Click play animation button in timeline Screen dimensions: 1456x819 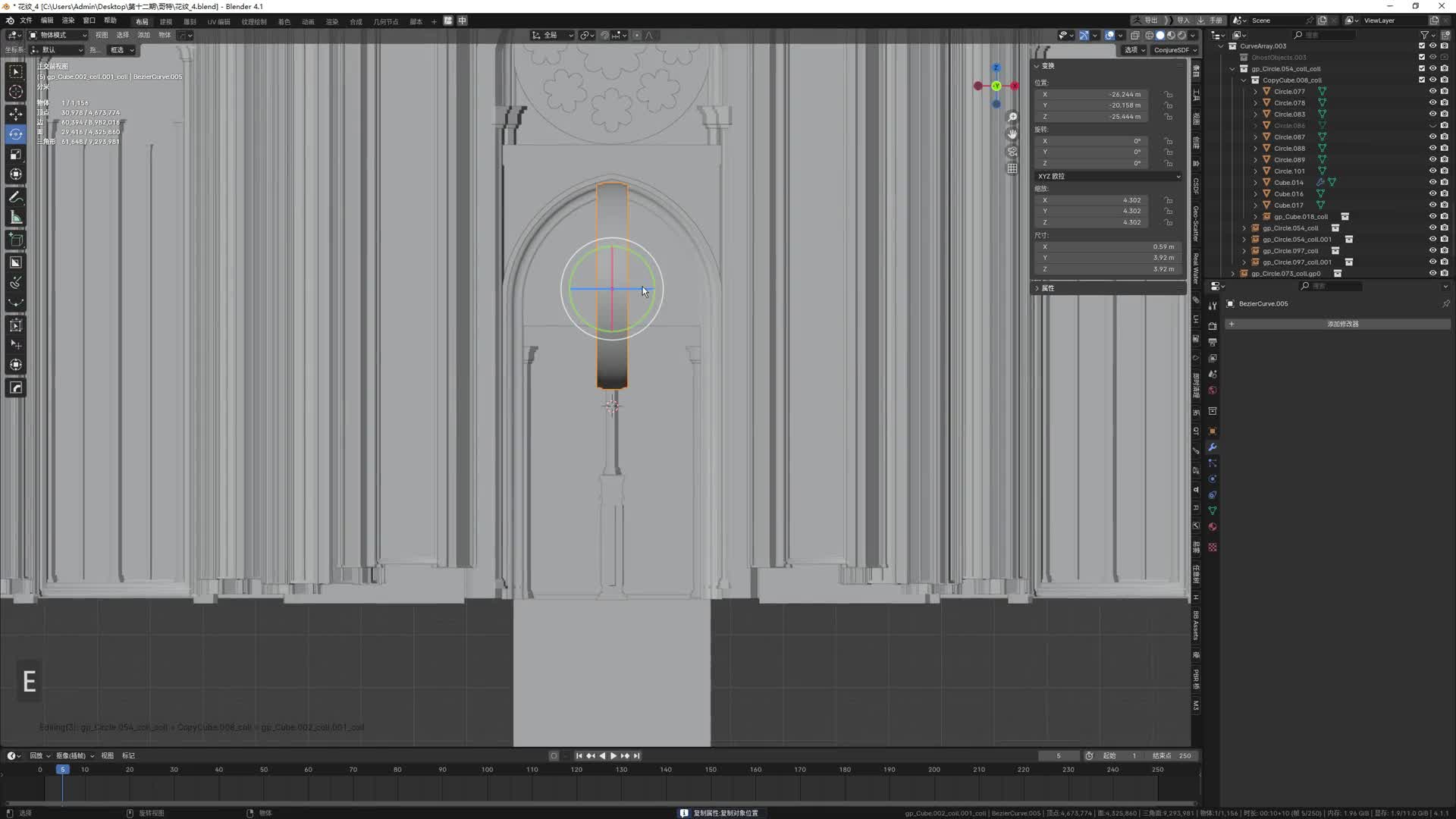(613, 756)
